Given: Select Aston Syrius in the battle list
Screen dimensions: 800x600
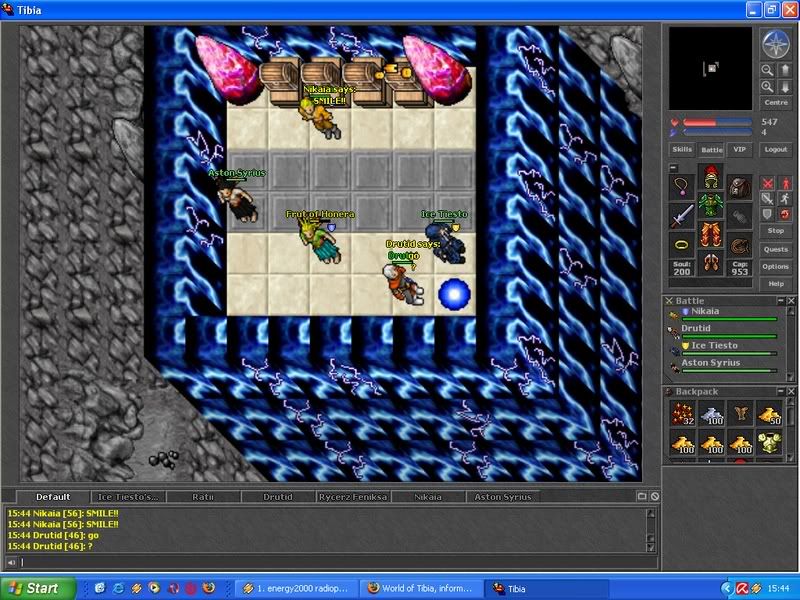Looking at the screenshot, I should (x=724, y=366).
